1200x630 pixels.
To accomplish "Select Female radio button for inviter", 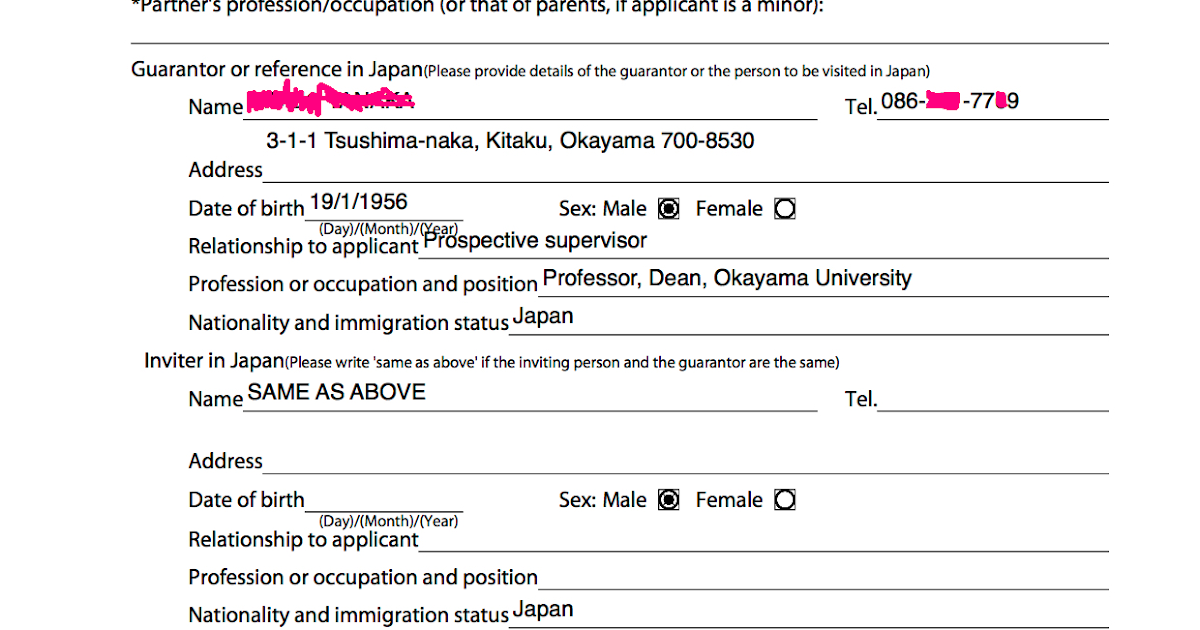I will pos(786,500).
